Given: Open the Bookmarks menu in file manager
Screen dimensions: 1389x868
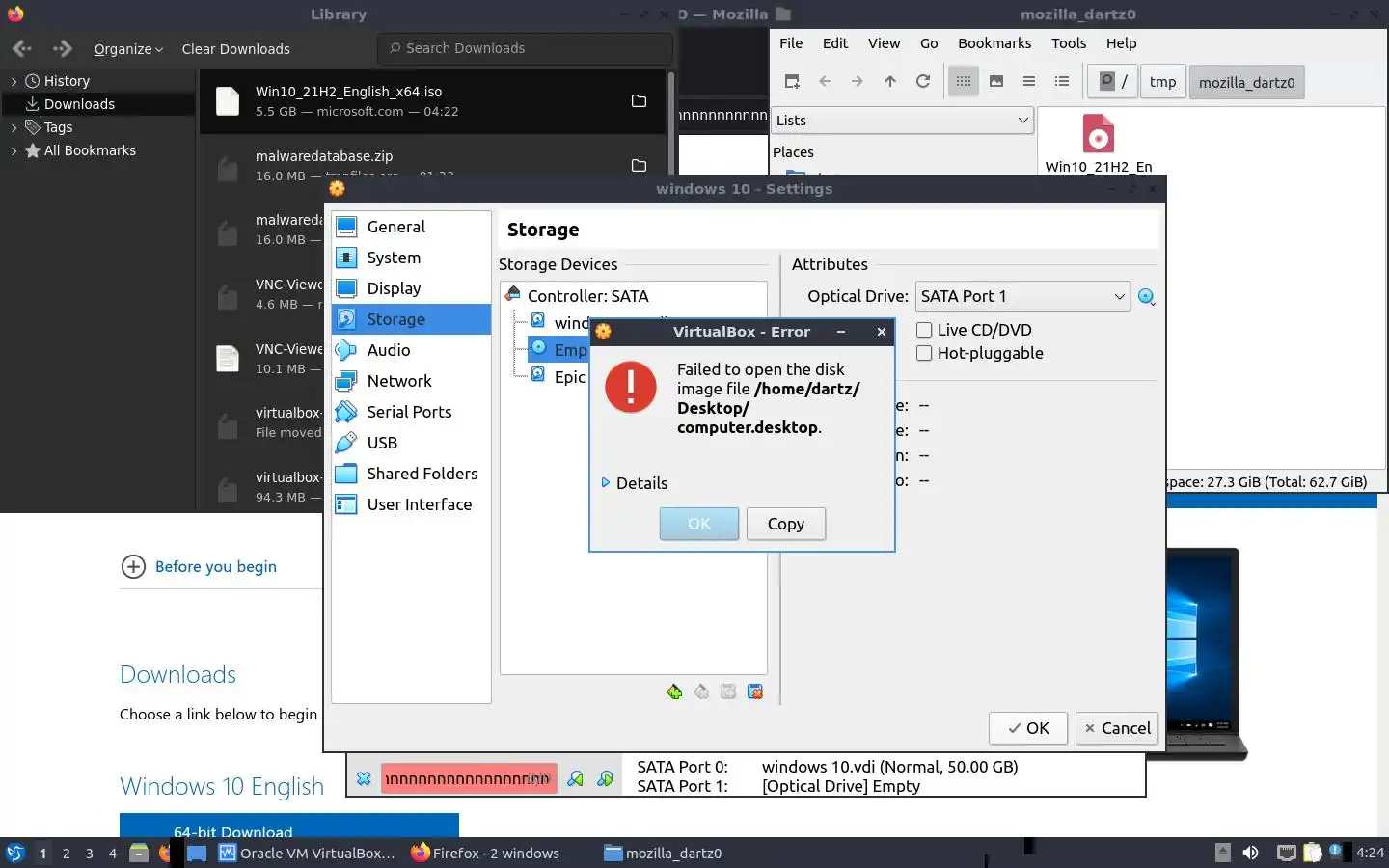Looking at the screenshot, I should coord(994,43).
